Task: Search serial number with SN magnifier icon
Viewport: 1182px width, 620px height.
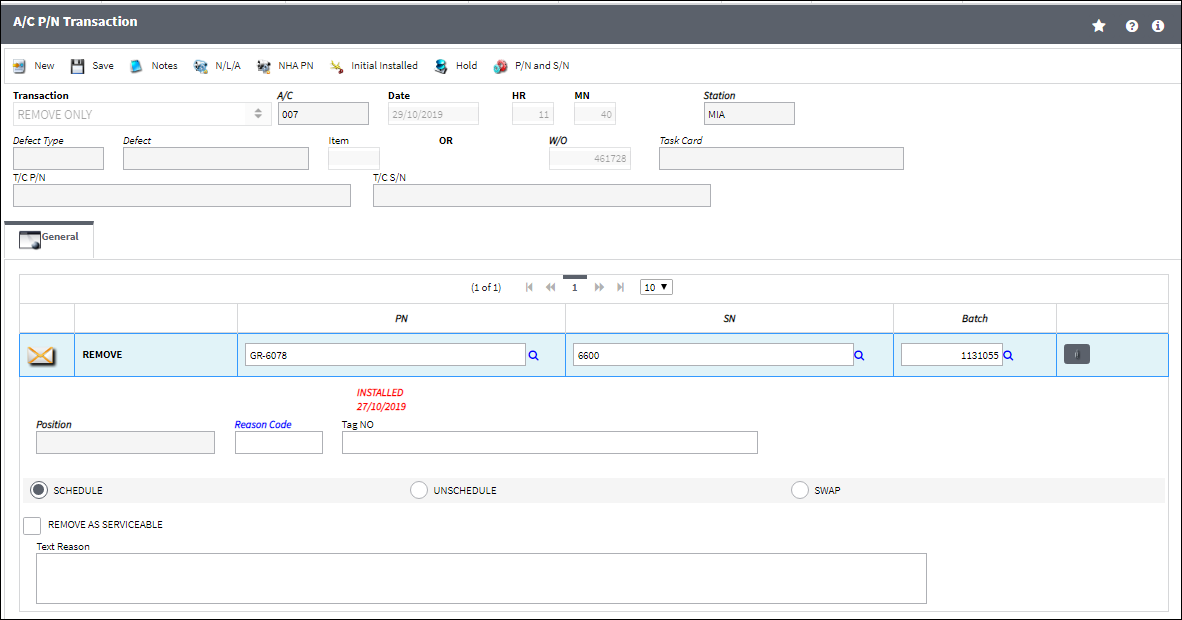Action: [x=859, y=355]
